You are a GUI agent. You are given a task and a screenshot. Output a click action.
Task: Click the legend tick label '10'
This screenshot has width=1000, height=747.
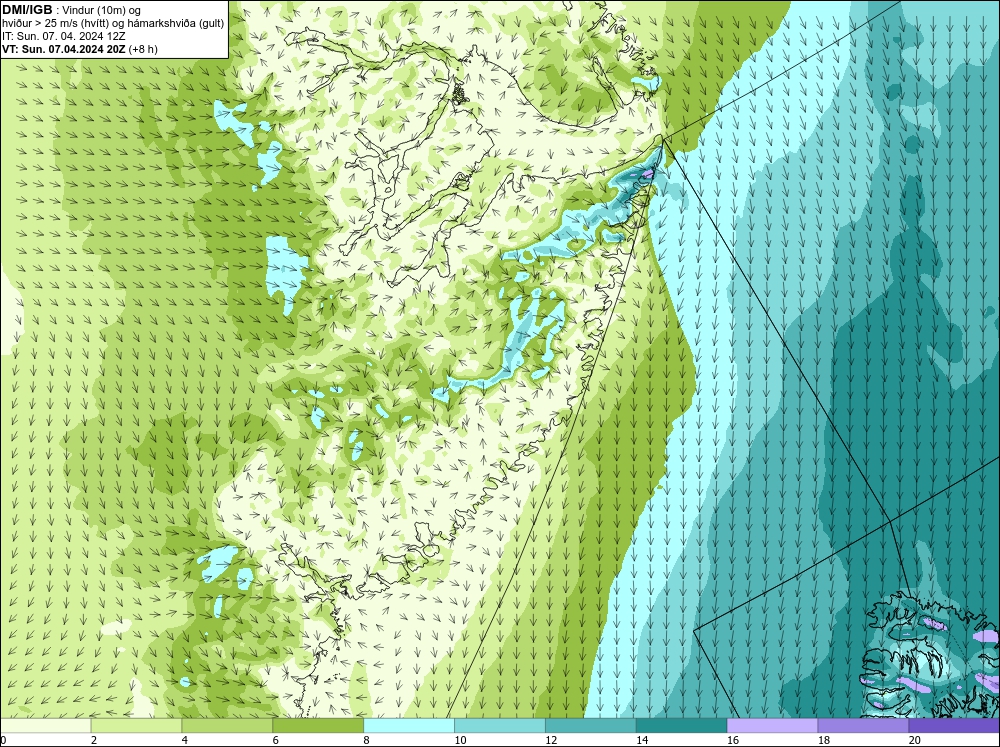tap(460, 740)
